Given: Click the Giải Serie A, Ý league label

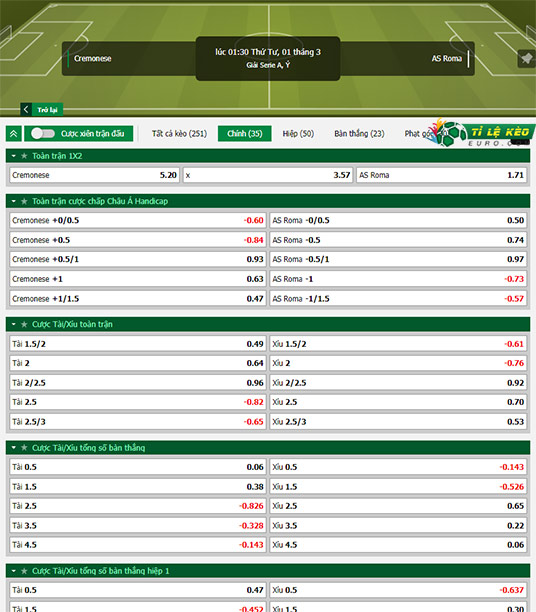Looking at the screenshot, I should tap(268, 65).
